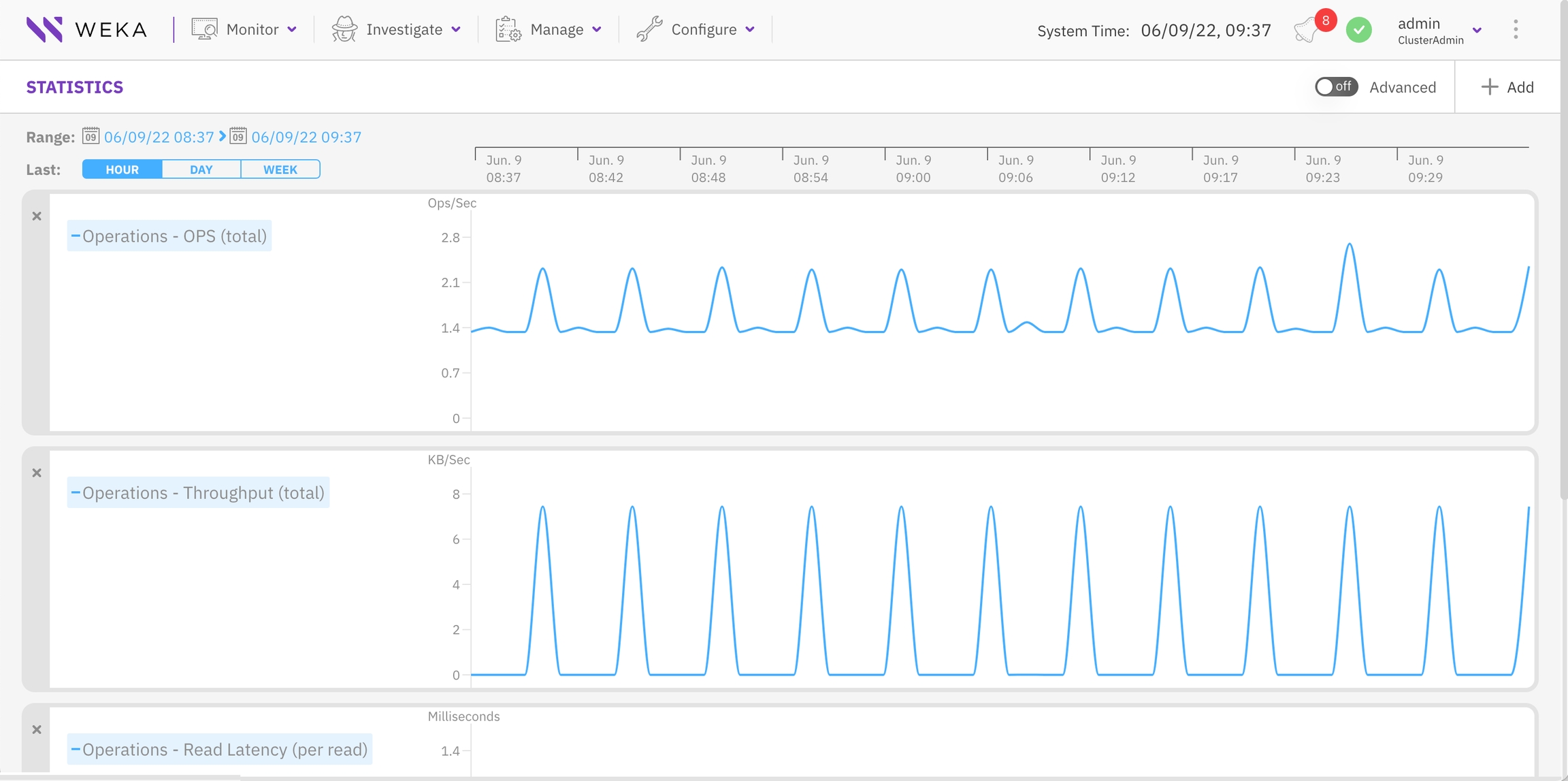The width and height of the screenshot is (1568, 781).
Task: Click the green cluster status checkmark
Action: [x=1359, y=30]
